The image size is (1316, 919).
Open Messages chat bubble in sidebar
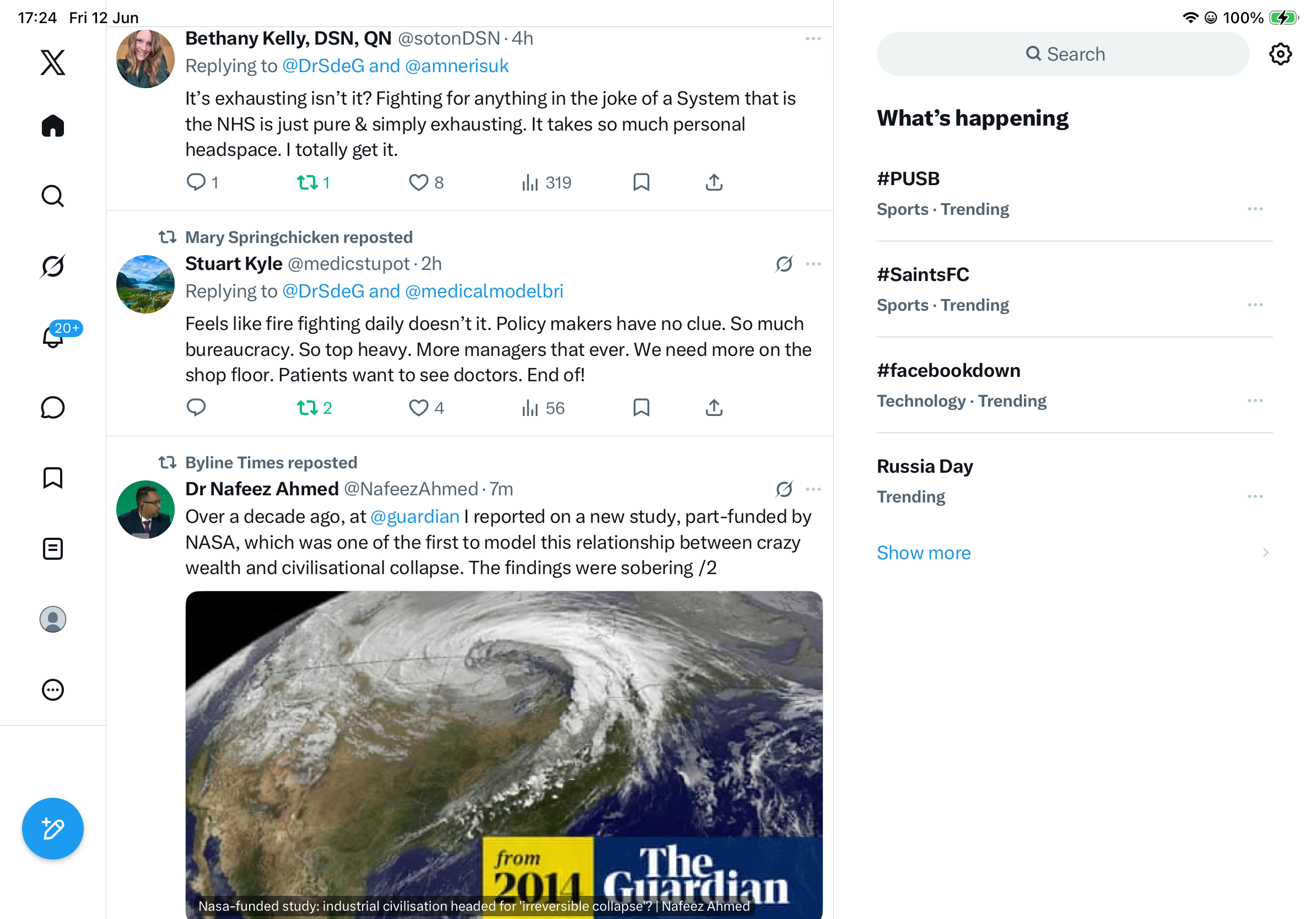[53, 407]
